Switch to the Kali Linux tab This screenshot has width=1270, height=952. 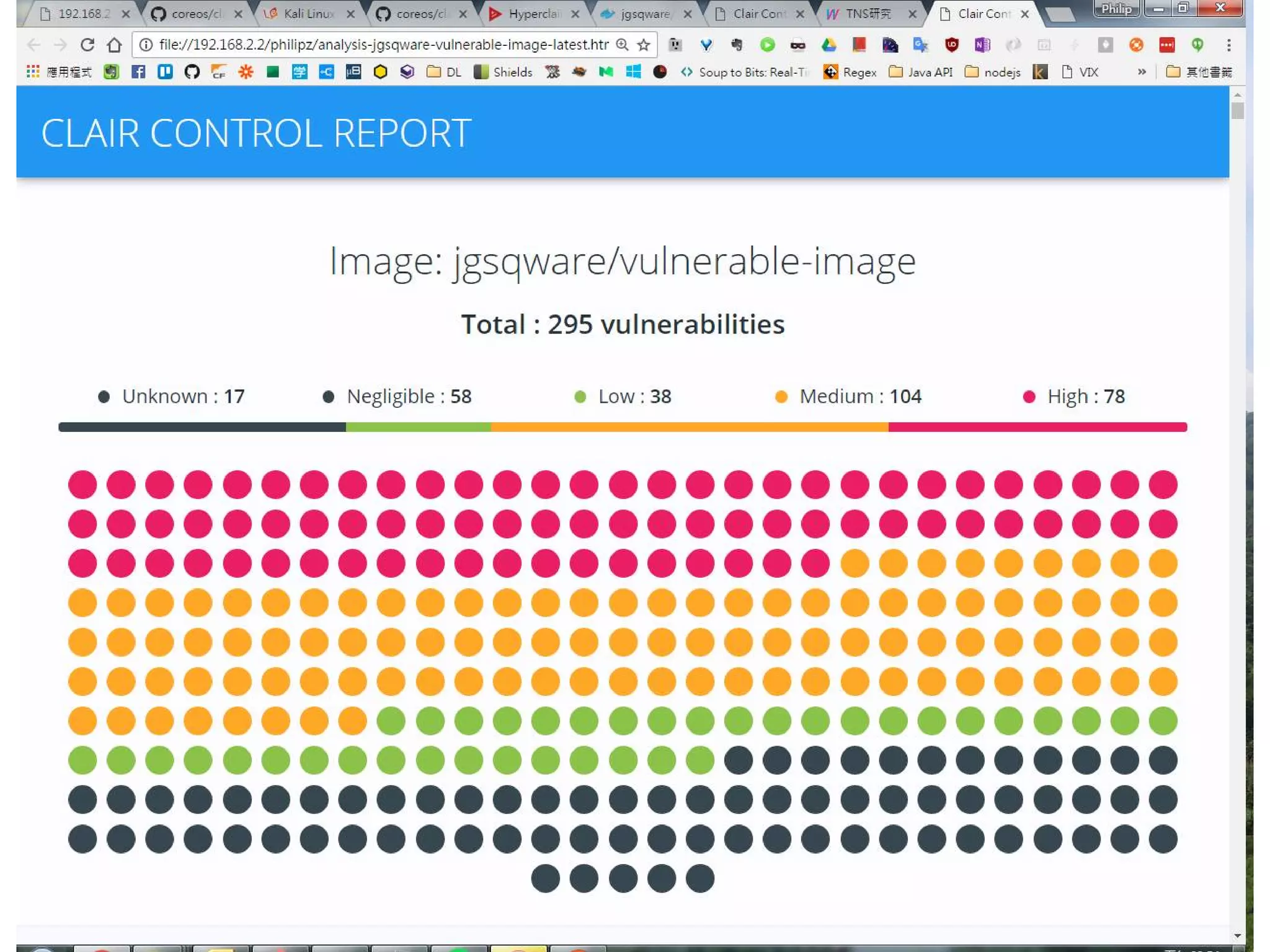pos(308,14)
